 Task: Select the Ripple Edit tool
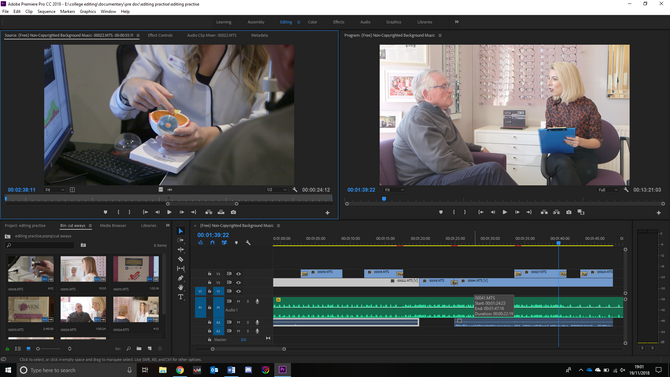point(181,250)
